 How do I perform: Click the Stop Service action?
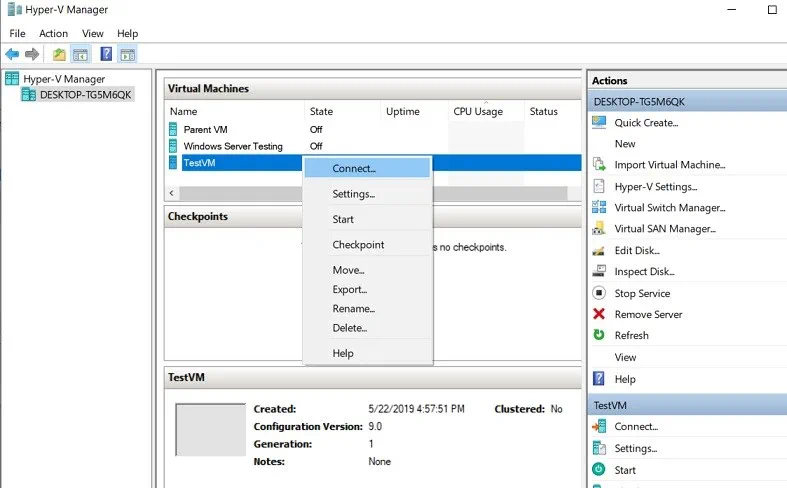642,294
